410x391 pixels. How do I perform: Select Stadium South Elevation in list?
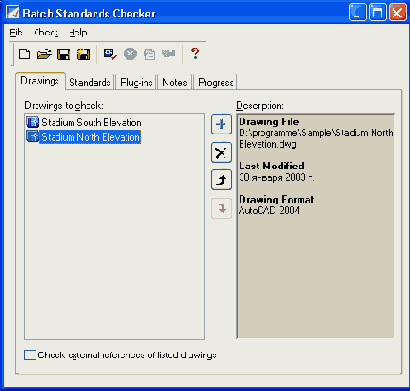[x=91, y=122]
